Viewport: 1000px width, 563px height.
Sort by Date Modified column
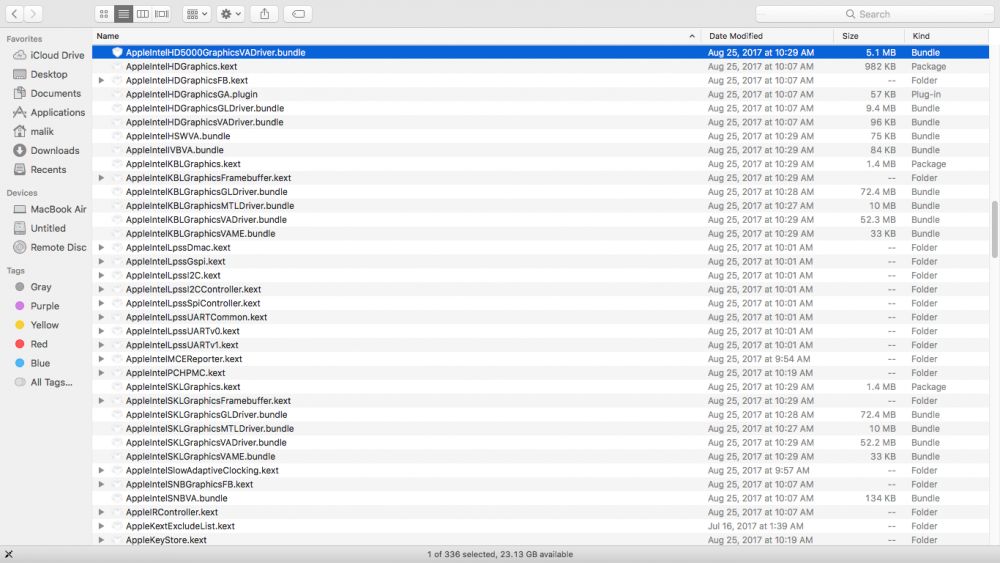tap(767, 36)
